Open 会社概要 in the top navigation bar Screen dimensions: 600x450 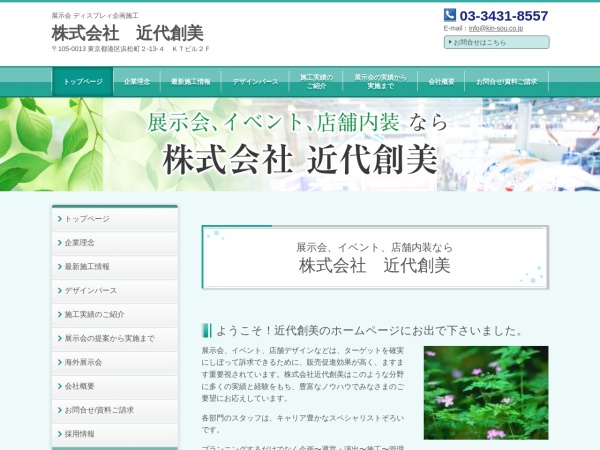441,81
